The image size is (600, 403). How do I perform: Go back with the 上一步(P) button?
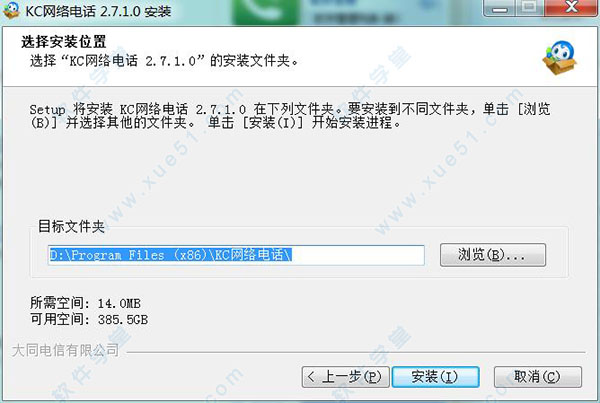pyautogui.click(x=346, y=377)
